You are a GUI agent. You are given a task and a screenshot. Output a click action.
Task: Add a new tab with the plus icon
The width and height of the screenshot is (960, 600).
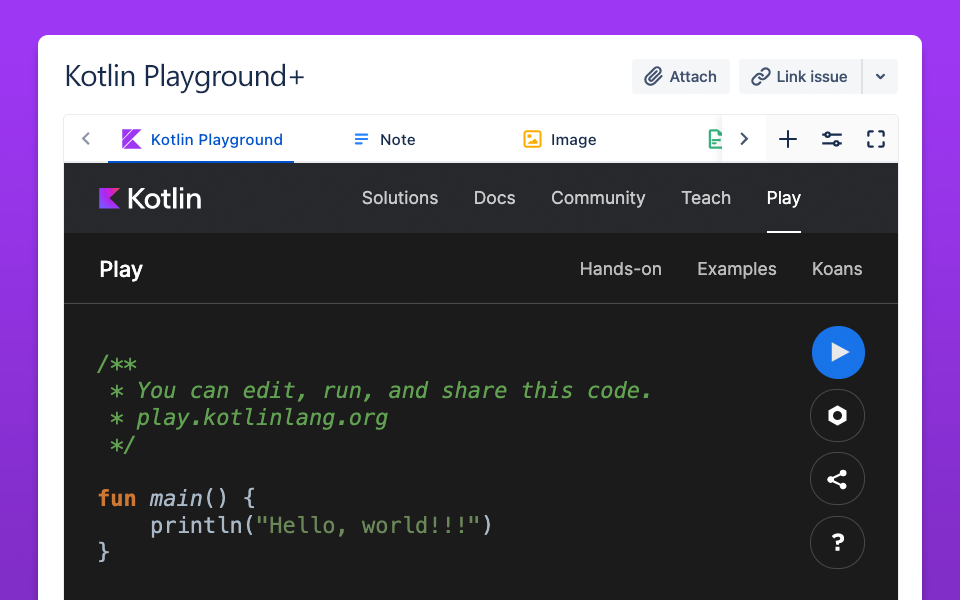787,139
